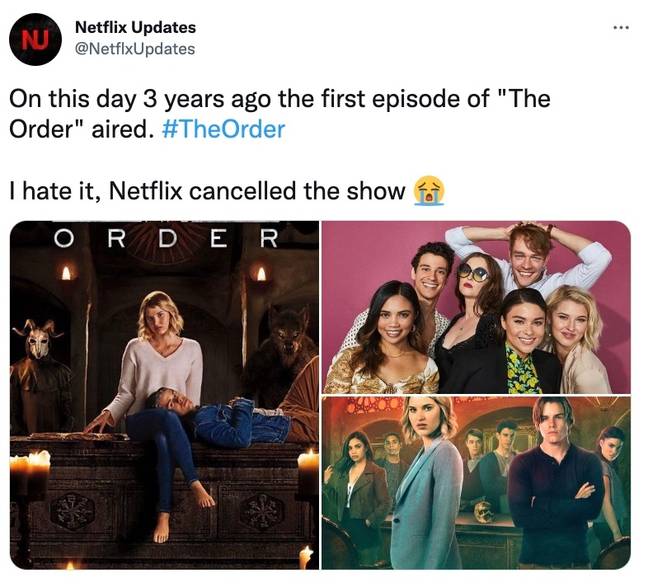Click the man with crossed arms in dark sweater
648x586 pixels.
[x=554, y=481]
